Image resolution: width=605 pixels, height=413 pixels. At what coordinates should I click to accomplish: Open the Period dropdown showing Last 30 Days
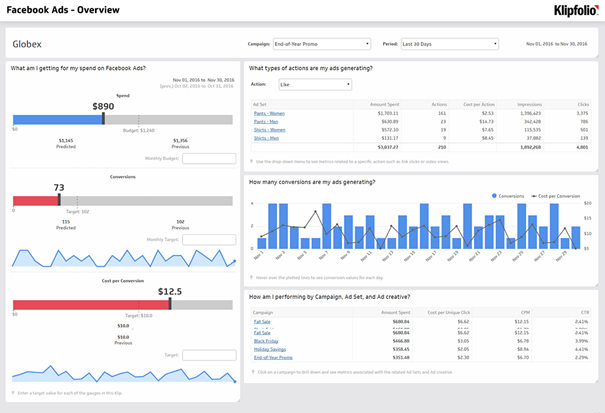click(x=450, y=44)
